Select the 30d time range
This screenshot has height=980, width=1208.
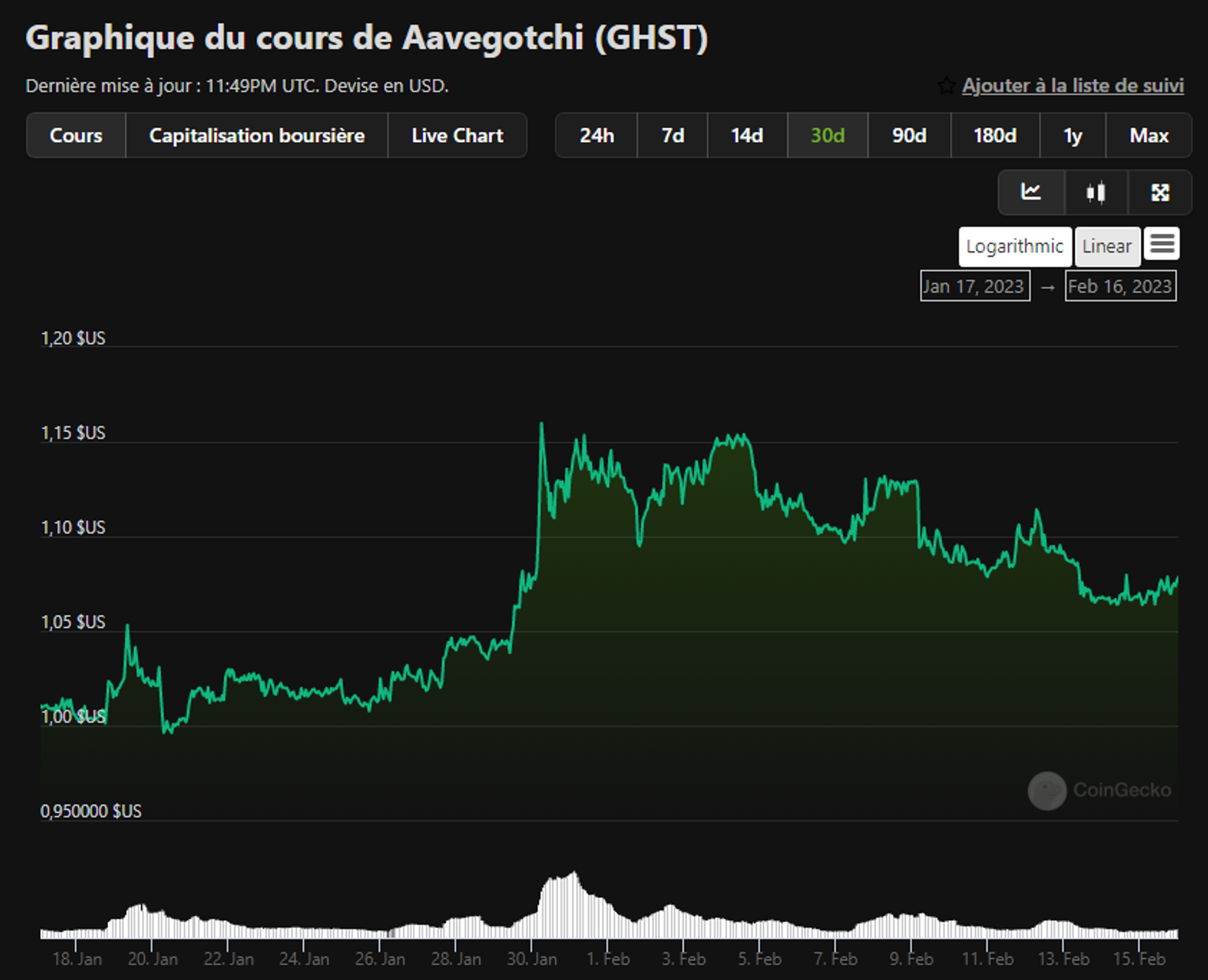click(827, 136)
